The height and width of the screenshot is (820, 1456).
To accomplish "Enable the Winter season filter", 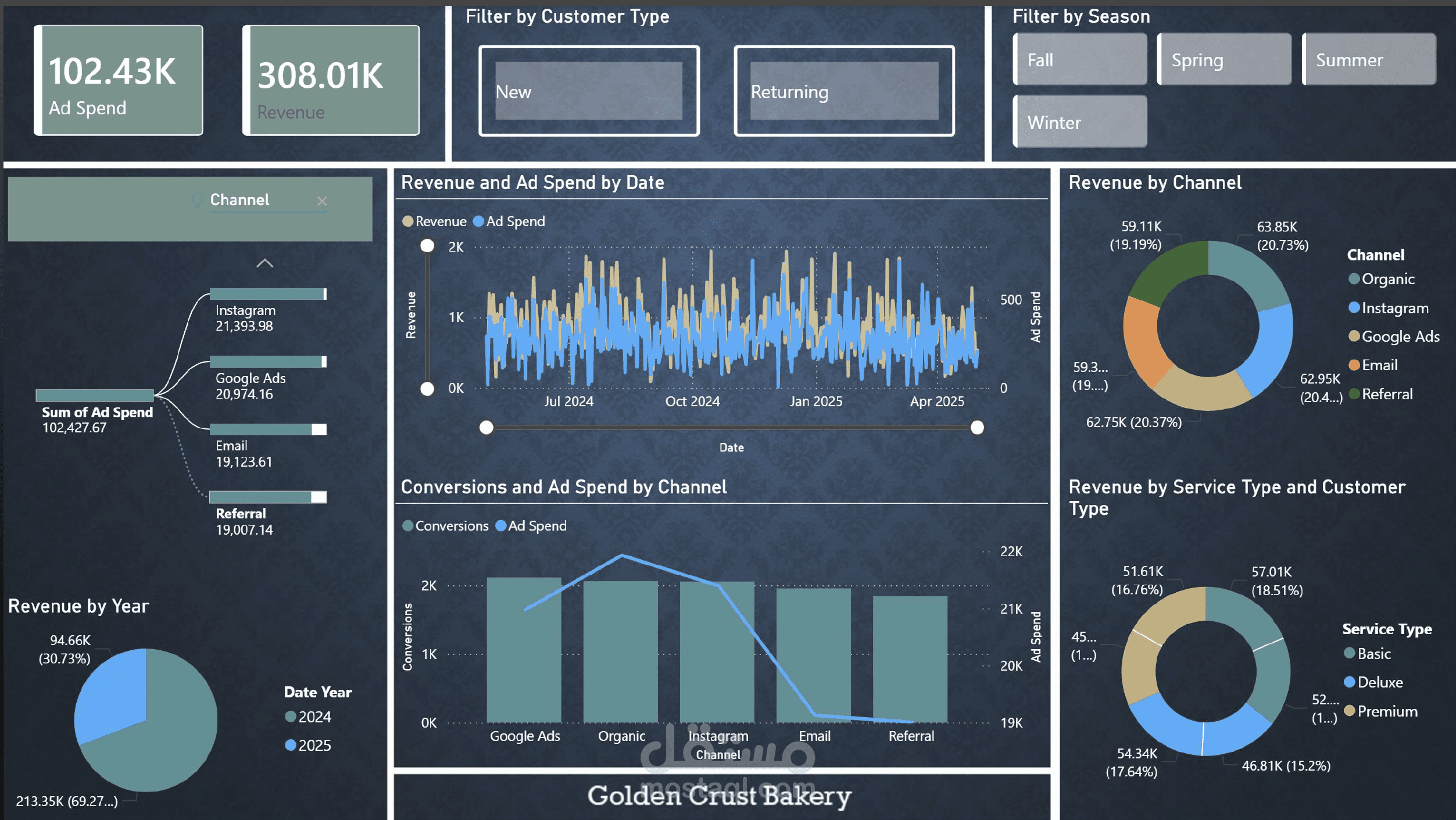I will pos(1079,121).
